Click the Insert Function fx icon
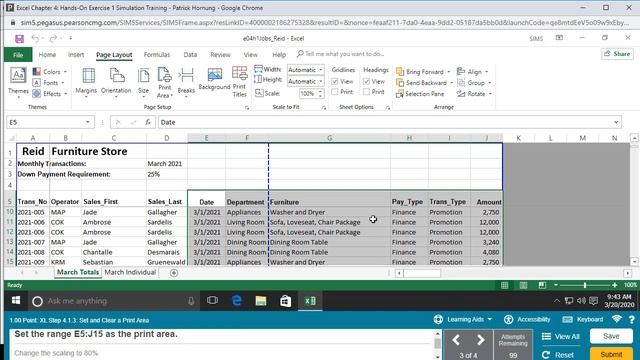 148,122
